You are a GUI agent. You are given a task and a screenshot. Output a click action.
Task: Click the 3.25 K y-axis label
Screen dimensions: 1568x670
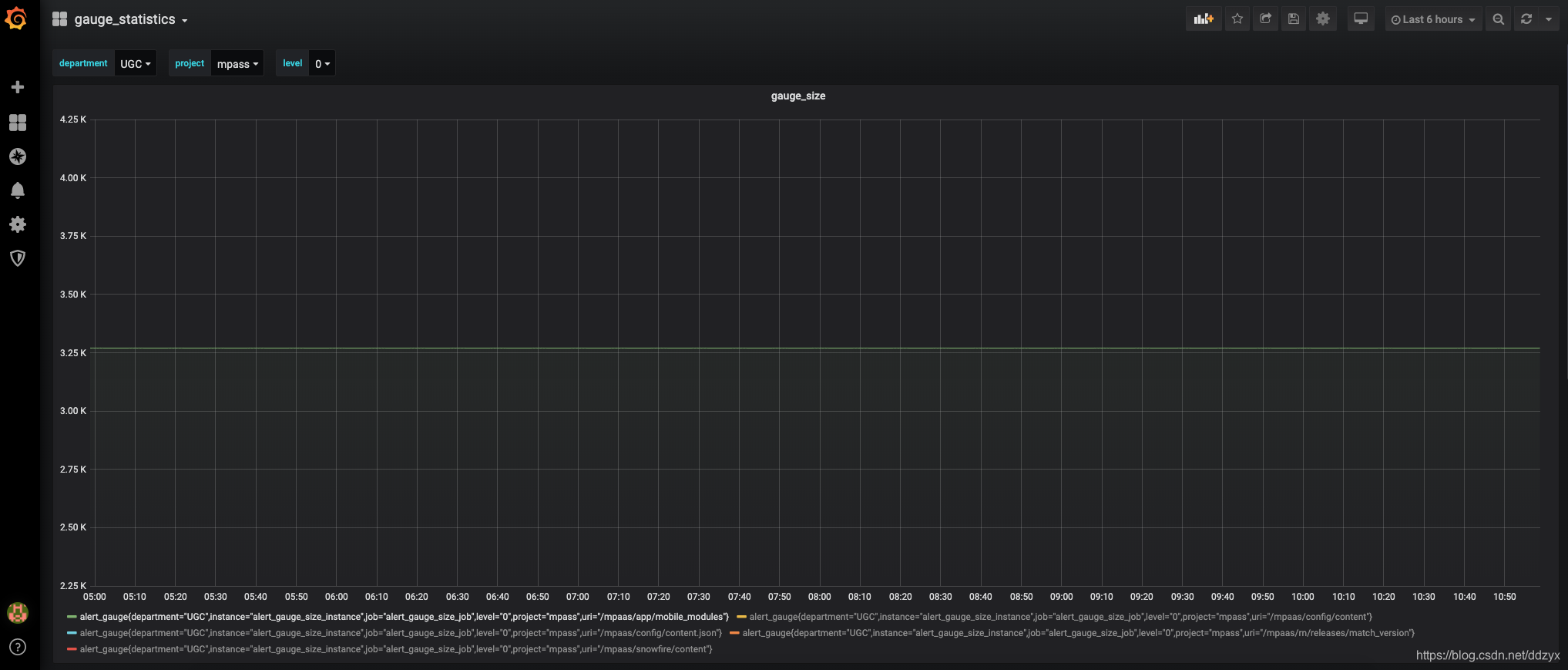coord(73,353)
